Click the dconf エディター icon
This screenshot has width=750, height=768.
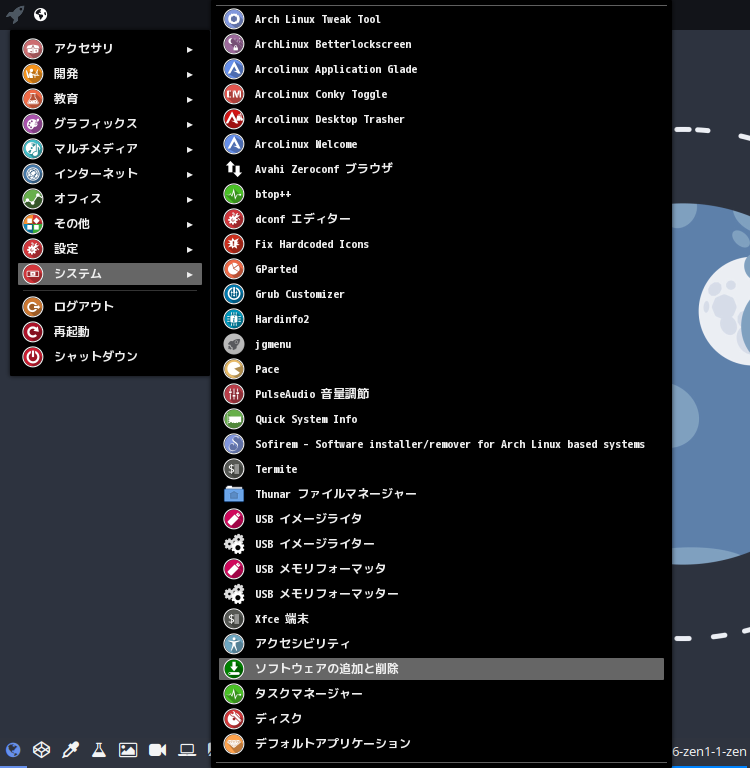[234, 219]
